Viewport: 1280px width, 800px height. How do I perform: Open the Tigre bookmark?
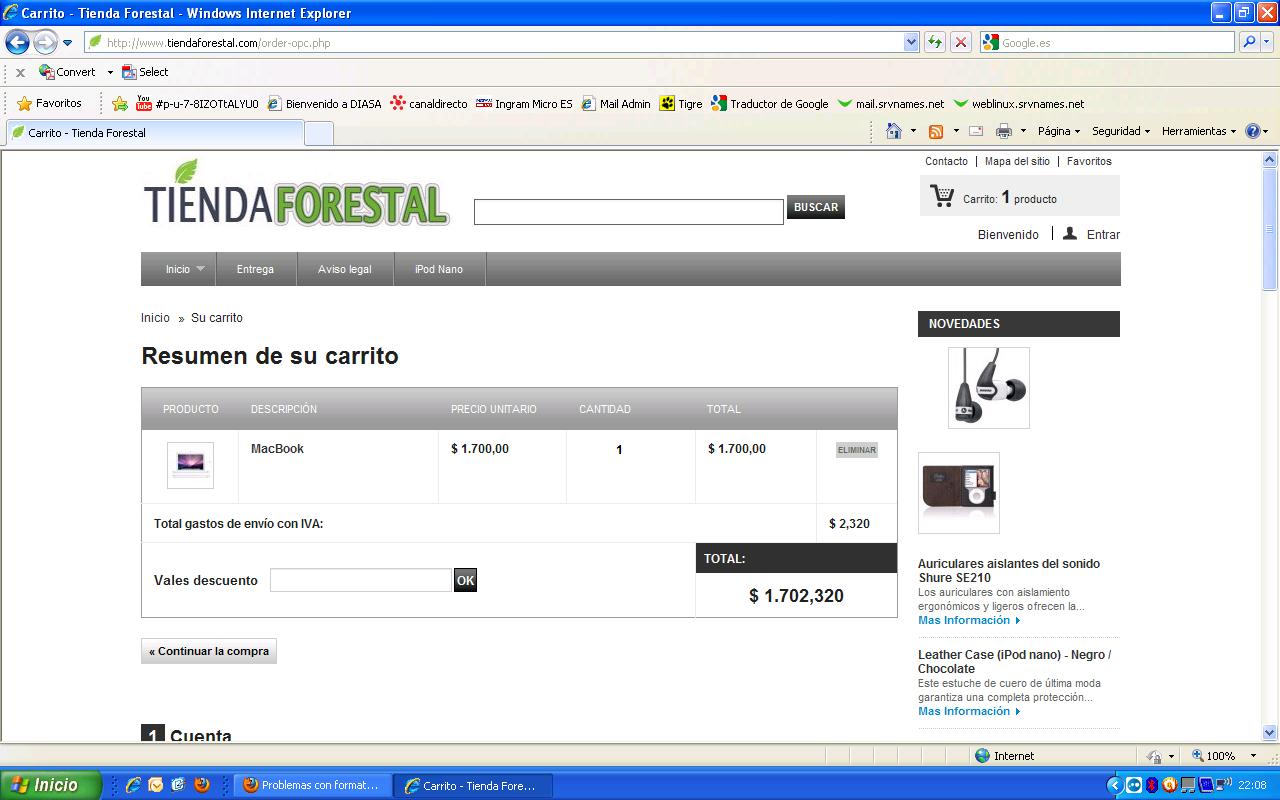click(x=681, y=103)
